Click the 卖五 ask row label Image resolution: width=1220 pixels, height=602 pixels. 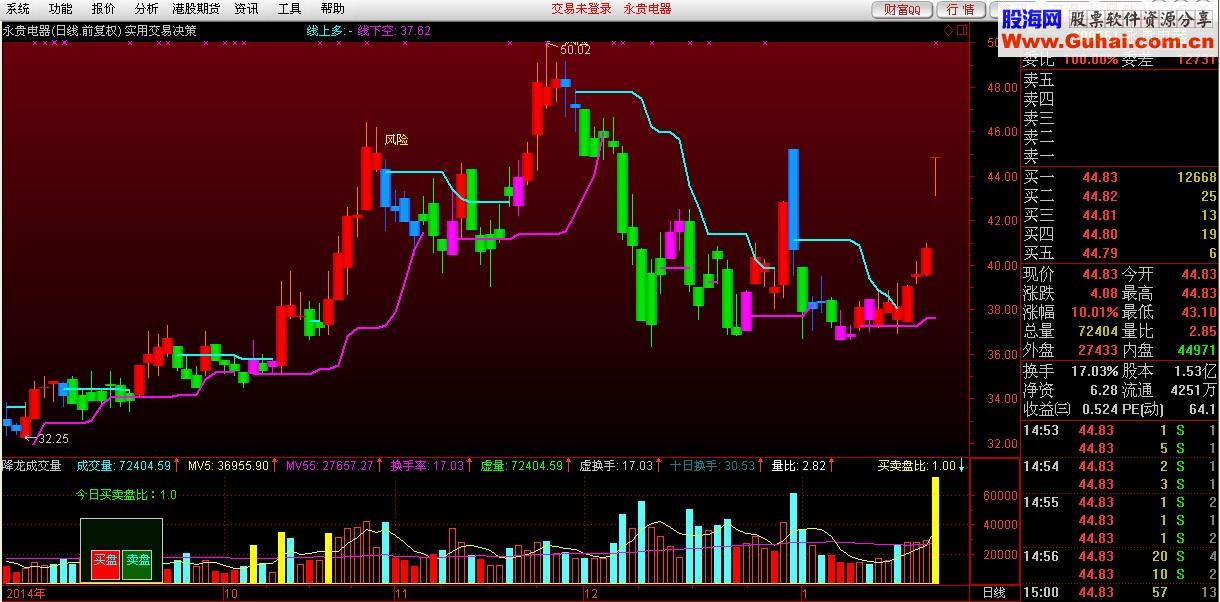[1039, 81]
